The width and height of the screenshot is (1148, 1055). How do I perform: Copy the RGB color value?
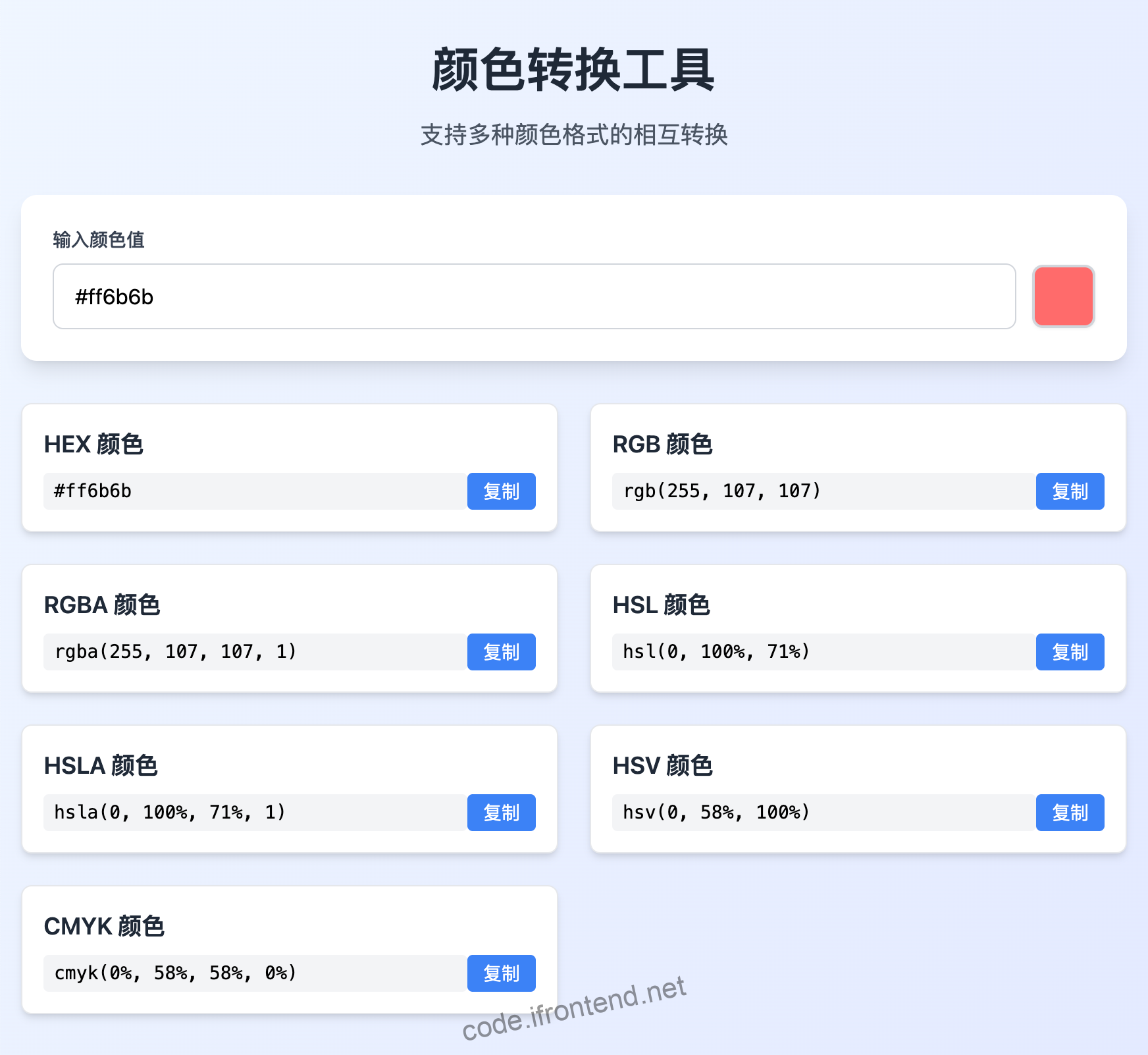(x=1070, y=491)
